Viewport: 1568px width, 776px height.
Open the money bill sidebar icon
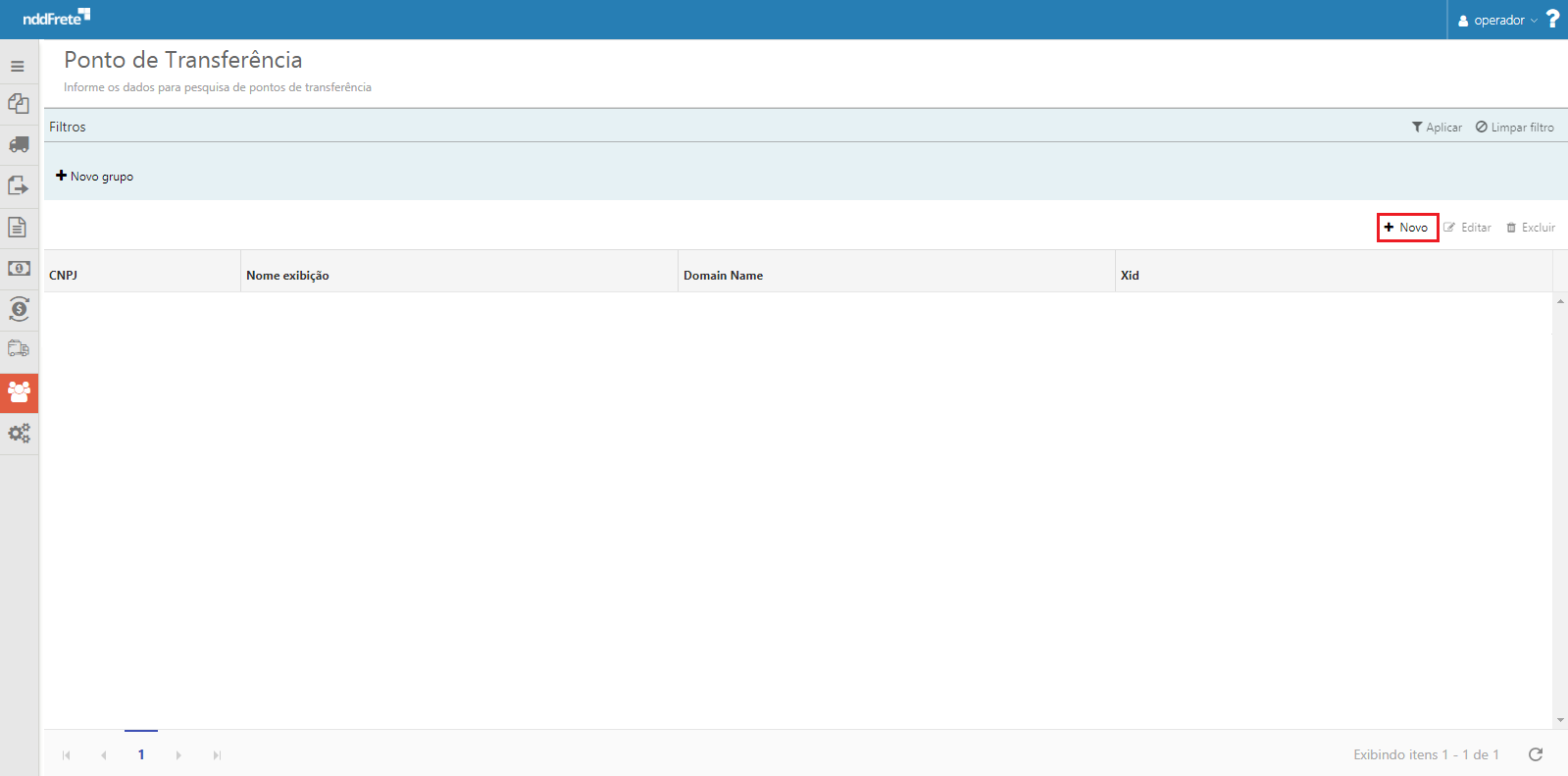tap(19, 268)
